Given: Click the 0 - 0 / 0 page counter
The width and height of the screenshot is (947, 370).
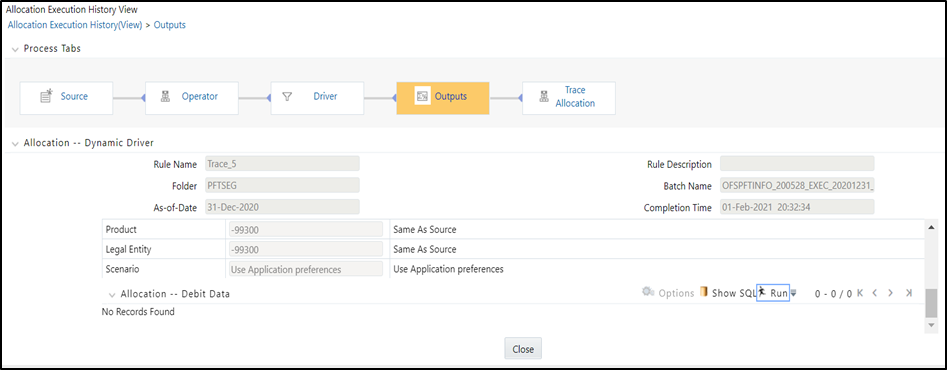Looking at the screenshot, I should [x=833, y=294].
